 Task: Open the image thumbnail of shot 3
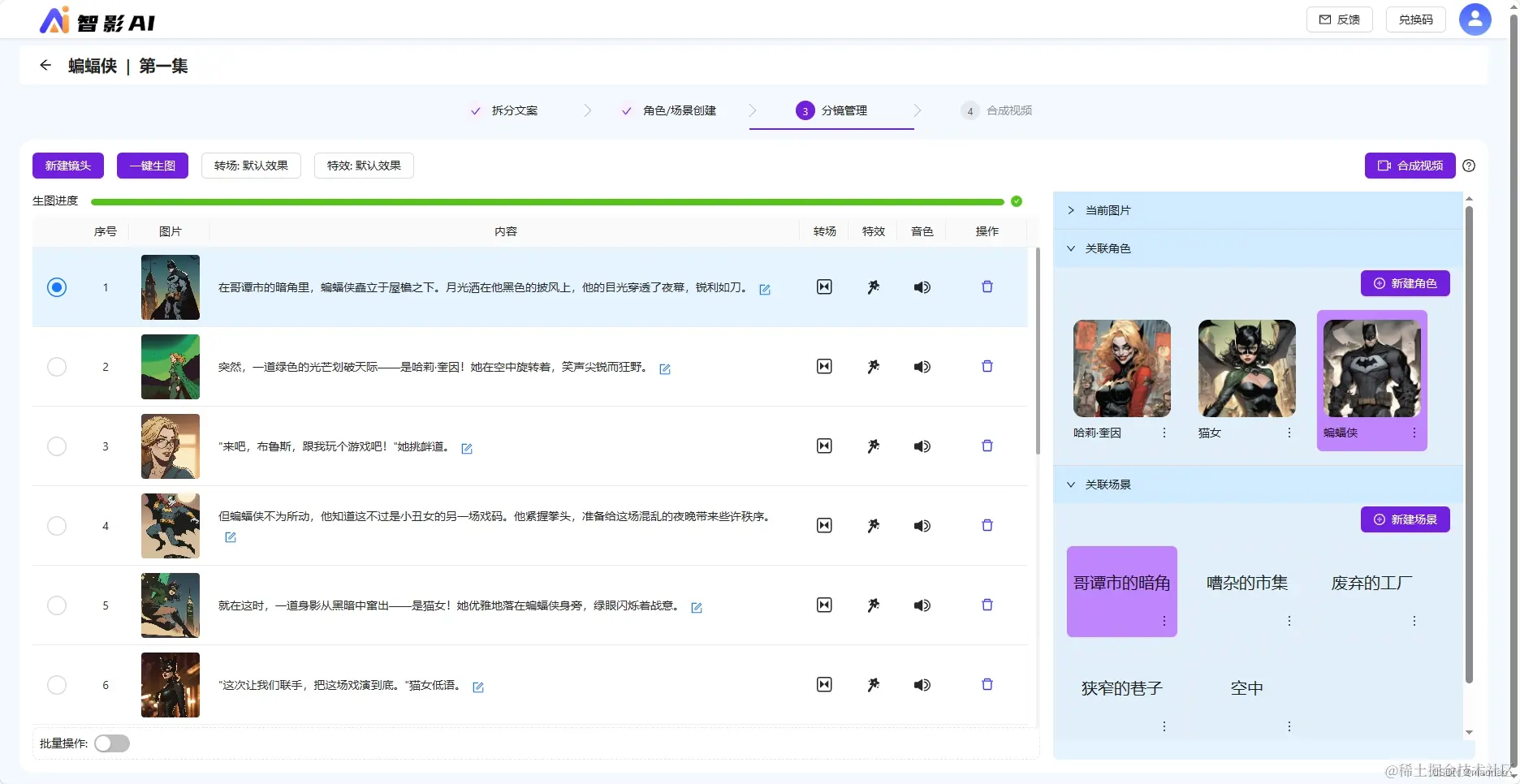[171, 446]
